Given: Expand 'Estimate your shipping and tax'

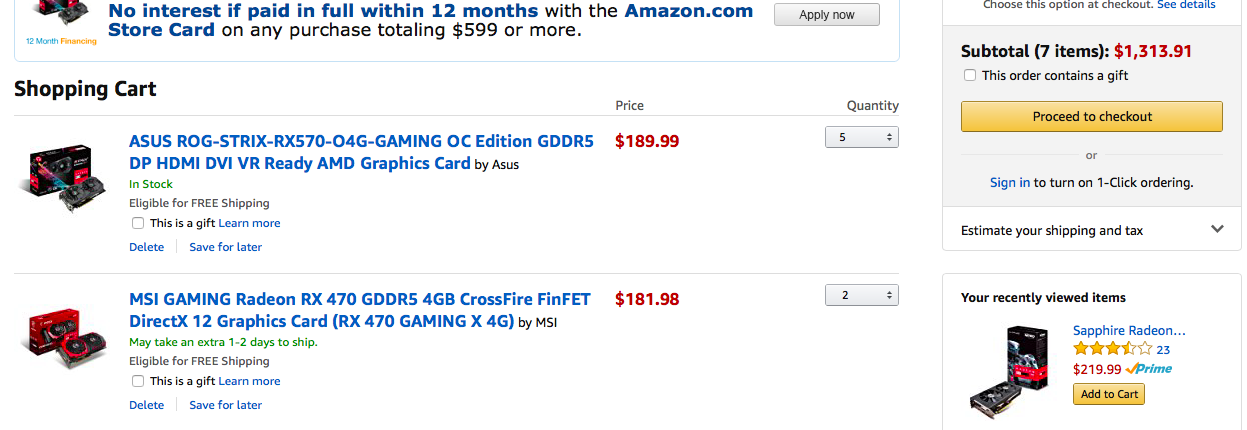Looking at the screenshot, I should pos(1091,230).
